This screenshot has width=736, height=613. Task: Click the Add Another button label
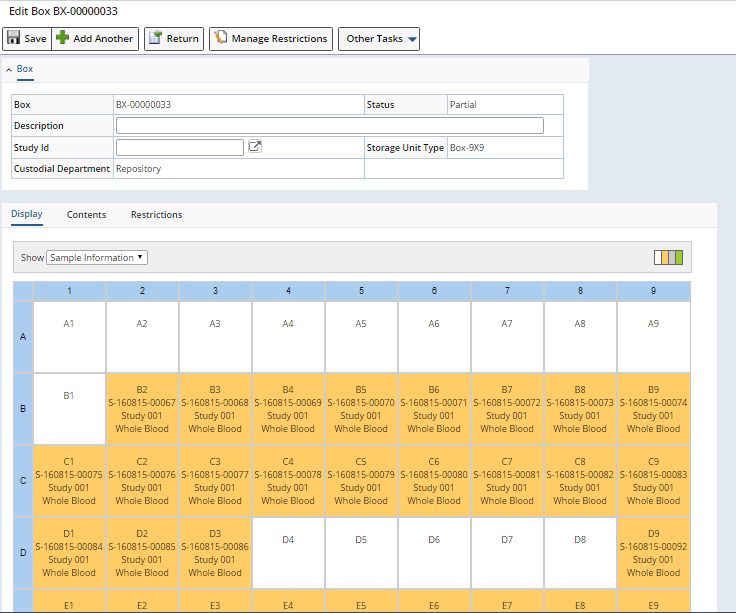(x=103, y=38)
